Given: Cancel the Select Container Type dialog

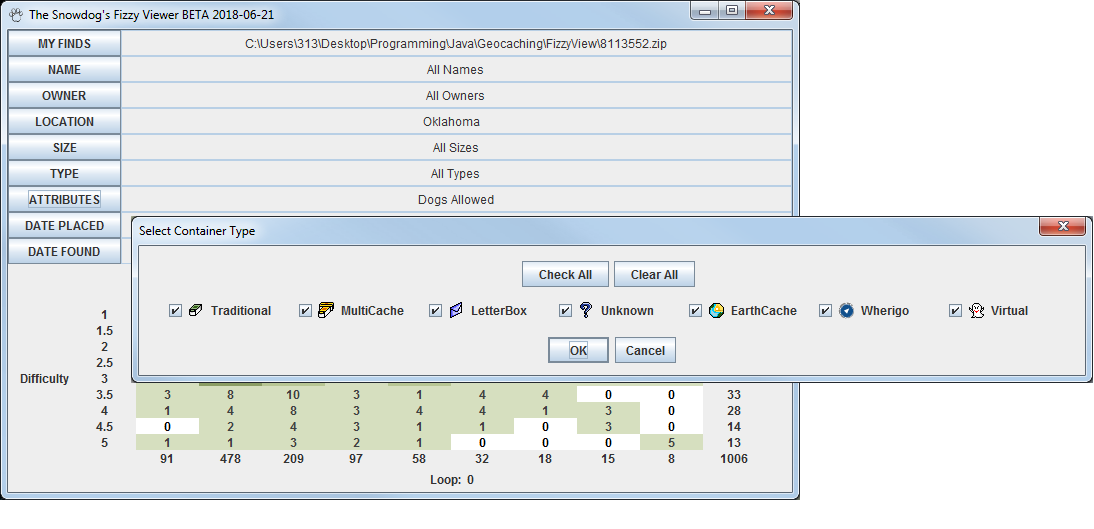Looking at the screenshot, I should (645, 350).
